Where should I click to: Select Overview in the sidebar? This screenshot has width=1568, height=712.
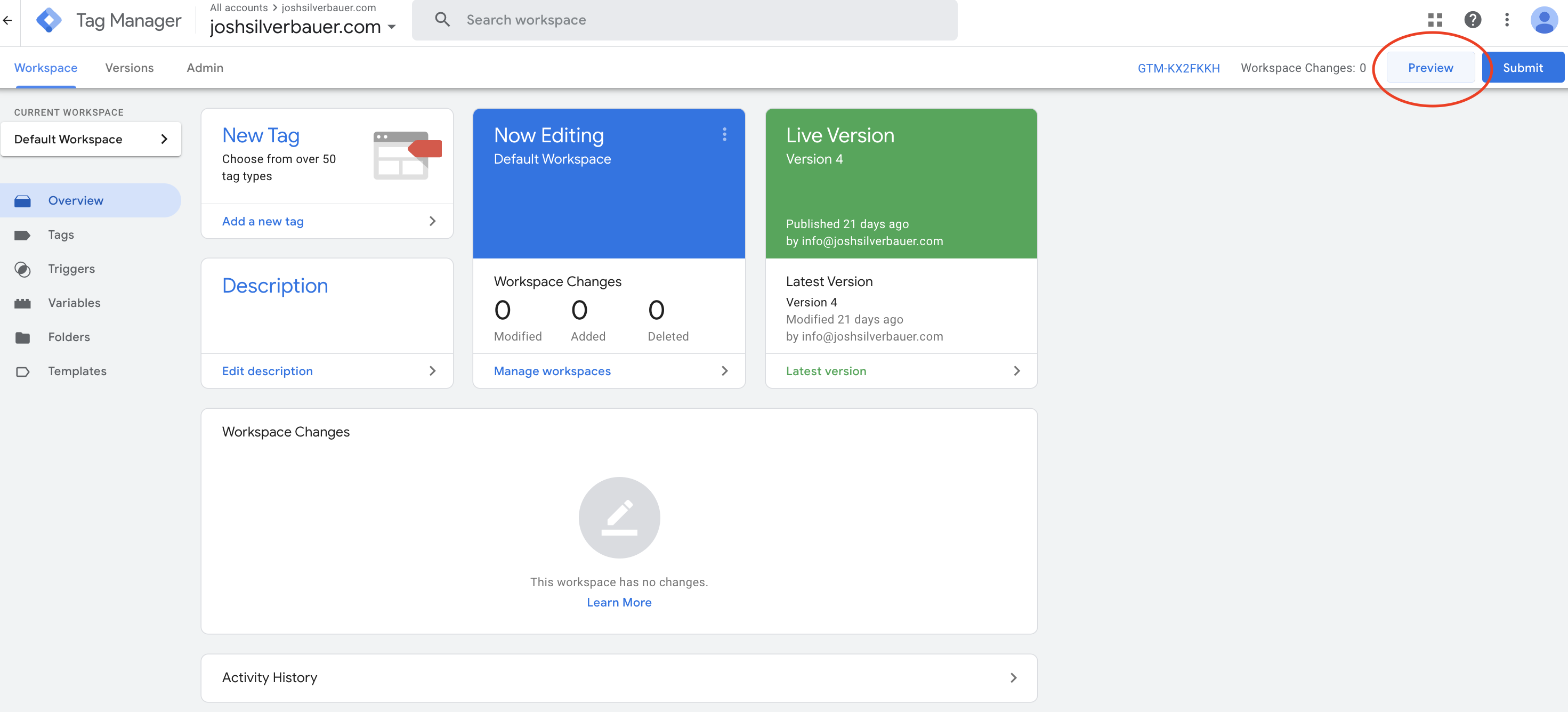[90, 201]
